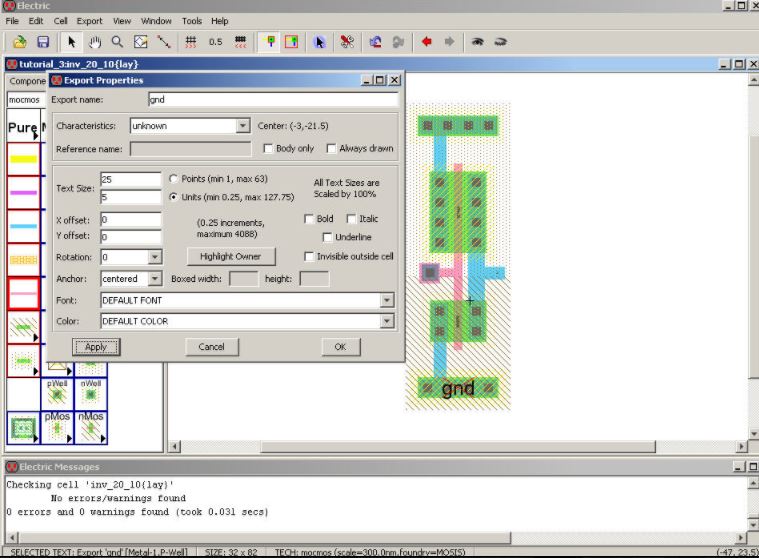Image resolution: width=759 pixels, height=558 pixels.
Task: Open the Characteristics dropdown
Action: click(242, 126)
